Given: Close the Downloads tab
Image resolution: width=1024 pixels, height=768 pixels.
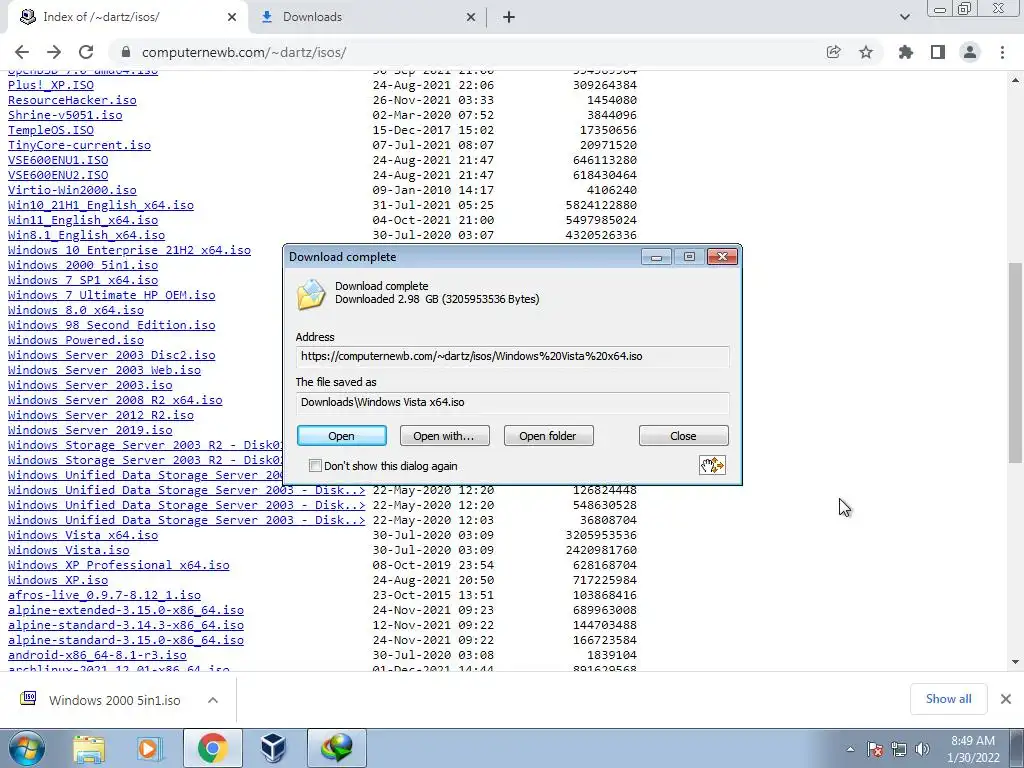Looking at the screenshot, I should tap(471, 17).
